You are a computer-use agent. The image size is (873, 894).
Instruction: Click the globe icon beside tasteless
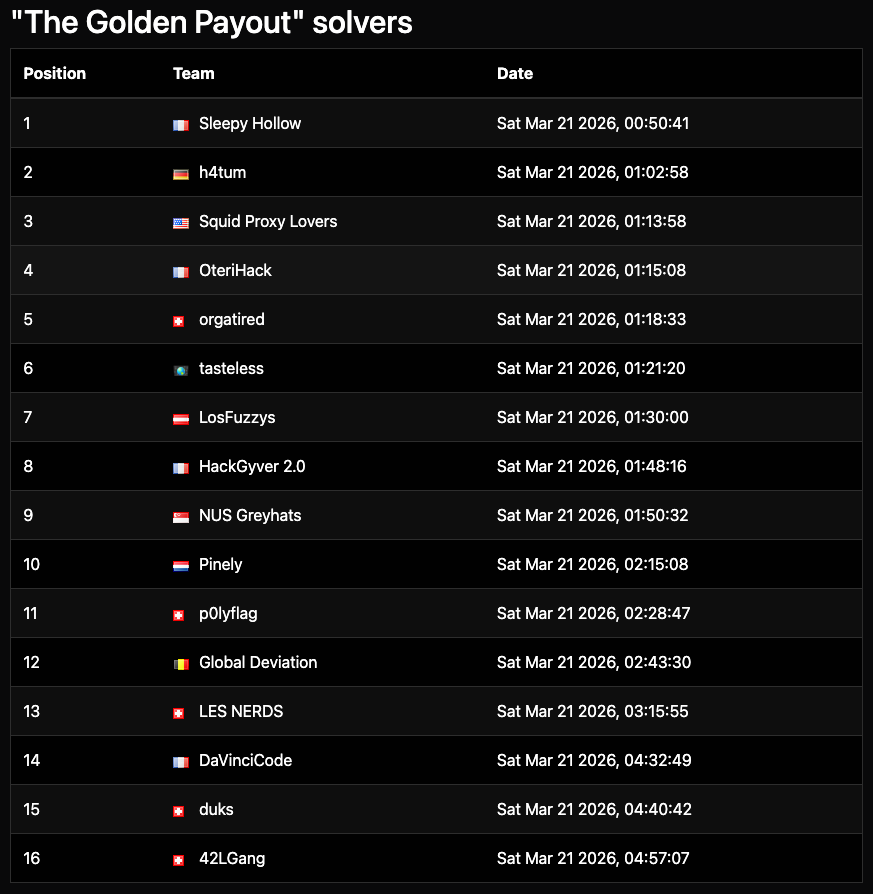click(x=180, y=370)
